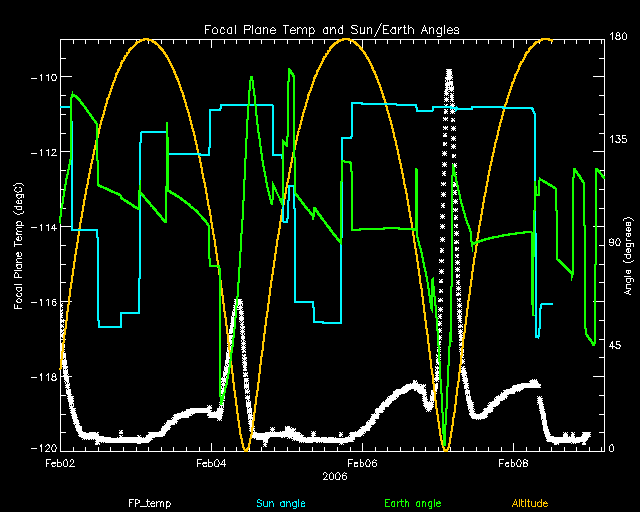
Task: Click the Feb06 x-axis tick label
Action: tap(362, 464)
